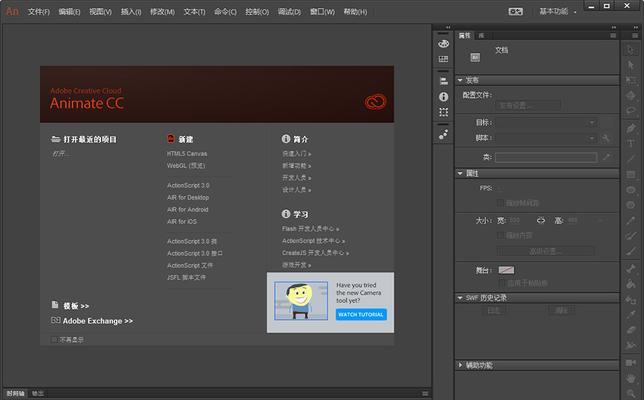Viewport: 644px width, 400px height.
Task: Click the Camera tool tutorial thumbnail
Action: 301,301
